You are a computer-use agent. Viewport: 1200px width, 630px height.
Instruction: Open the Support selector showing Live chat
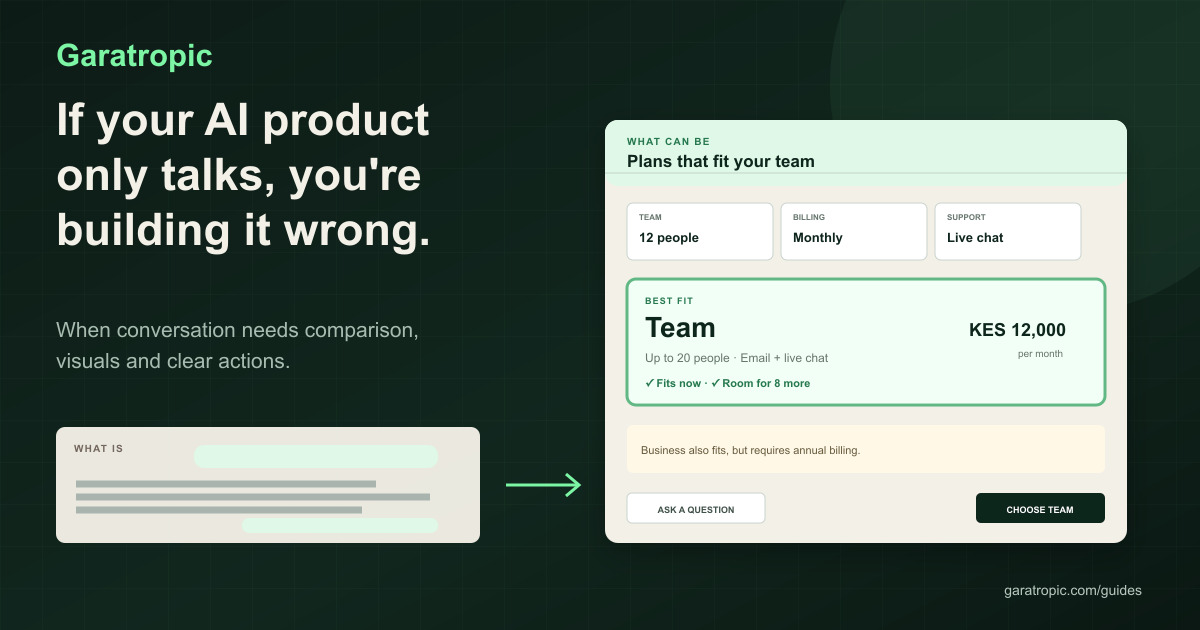tap(1008, 231)
